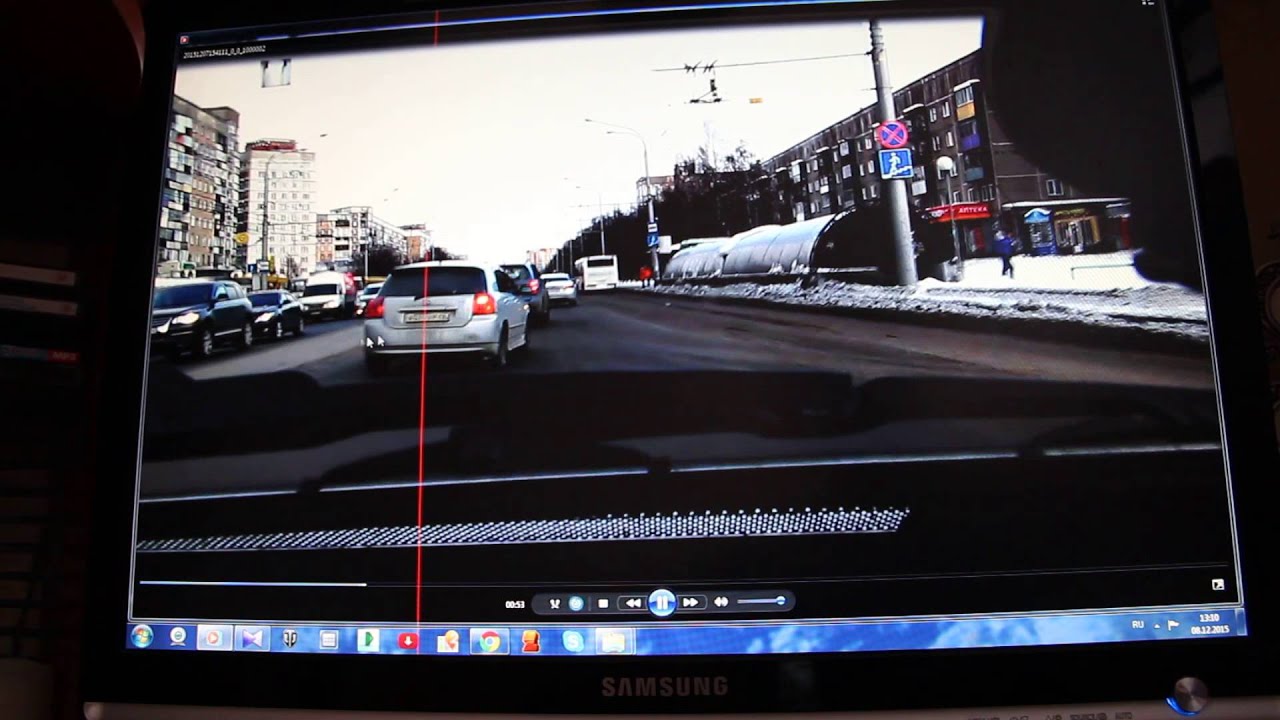Open the red-yellow app taskbar icon
Viewport: 1280px width, 720px height.
click(530, 642)
